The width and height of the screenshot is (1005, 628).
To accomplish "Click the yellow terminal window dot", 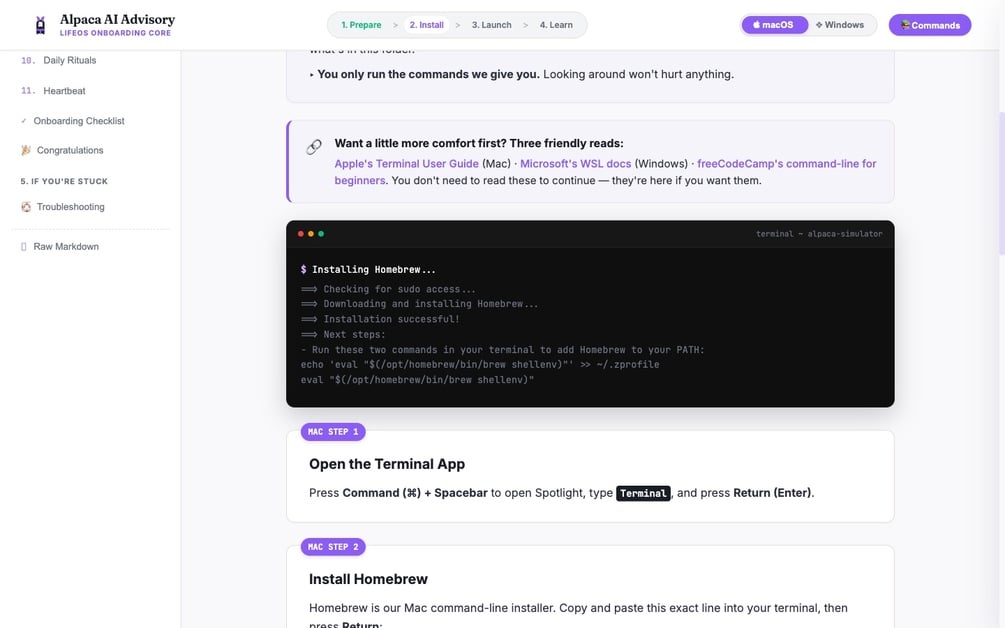I will 311,234.
